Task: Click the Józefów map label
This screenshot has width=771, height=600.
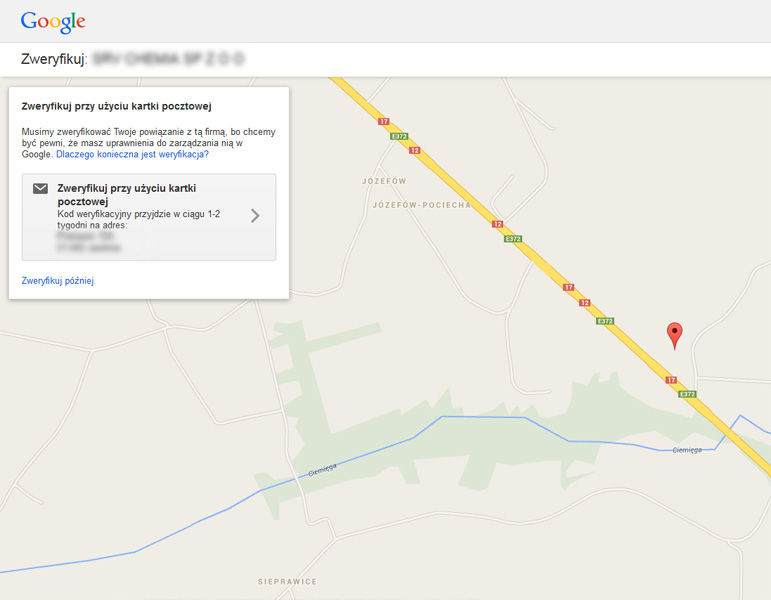Action: [384, 181]
